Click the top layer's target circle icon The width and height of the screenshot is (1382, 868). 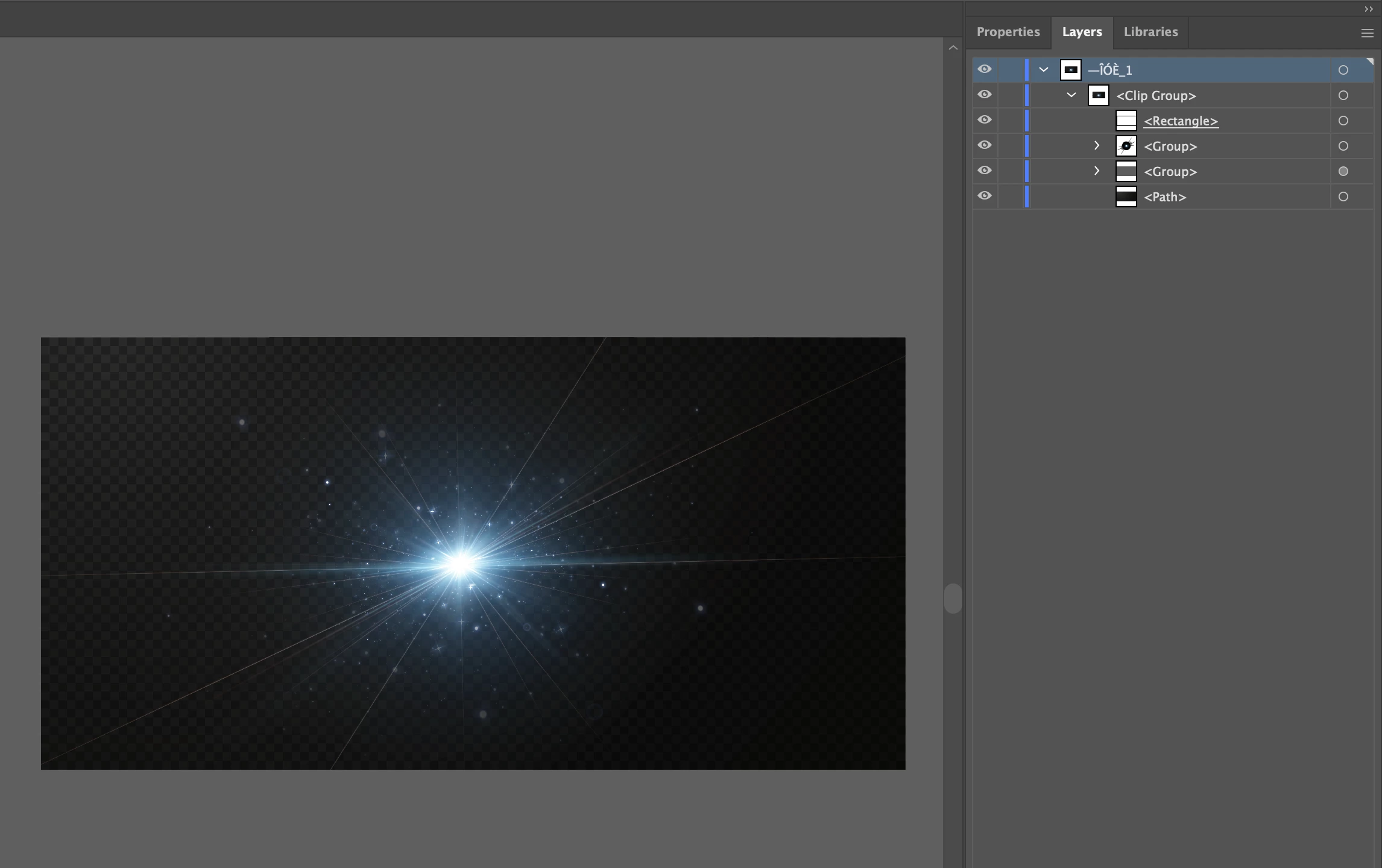tap(1343, 70)
